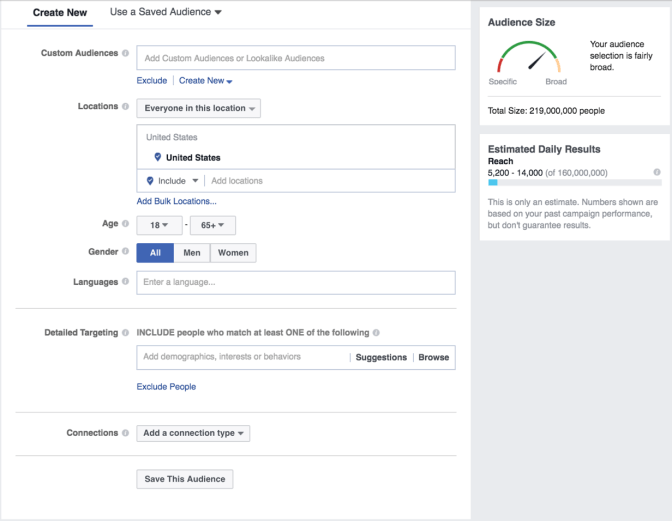672x521 pixels.
Task: Click the language entry field
Action: click(x=296, y=282)
